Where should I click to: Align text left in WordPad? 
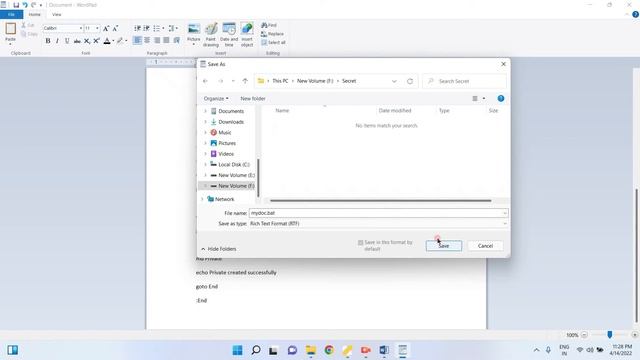pos(137,40)
